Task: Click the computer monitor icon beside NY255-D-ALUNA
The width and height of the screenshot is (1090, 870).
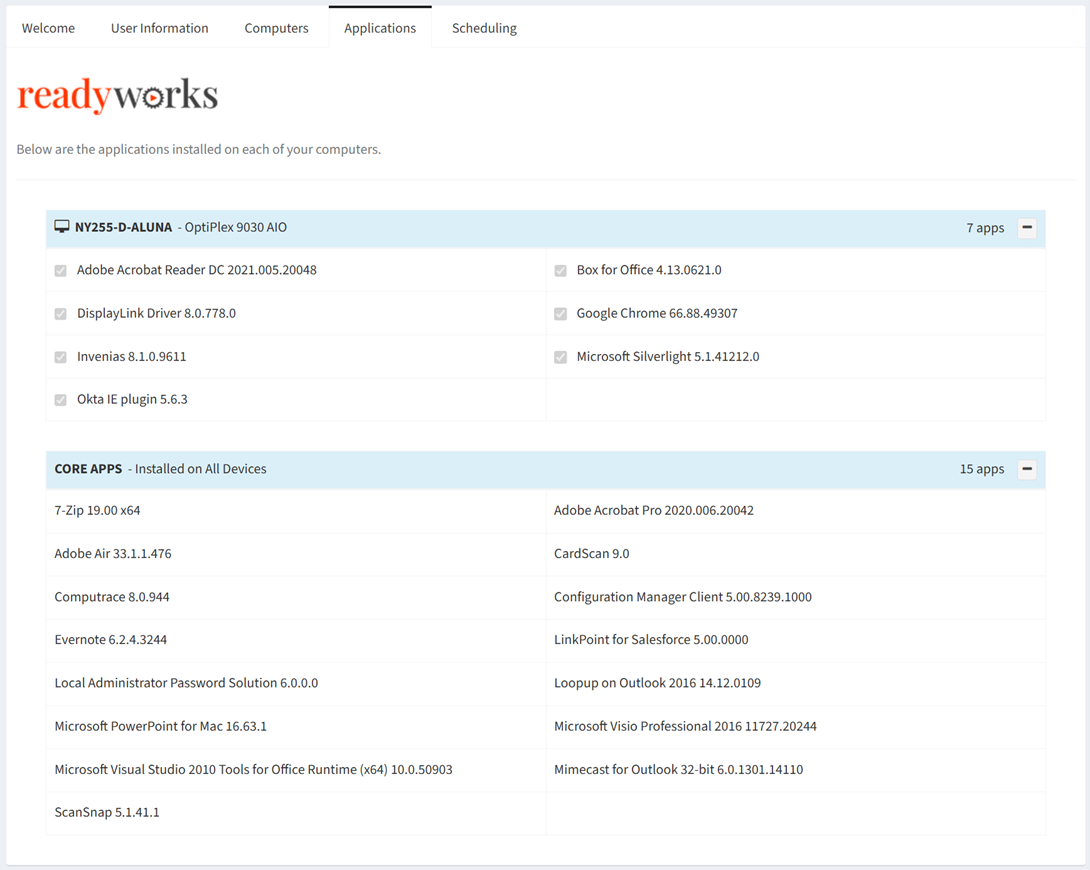Action: pos(62,227)
